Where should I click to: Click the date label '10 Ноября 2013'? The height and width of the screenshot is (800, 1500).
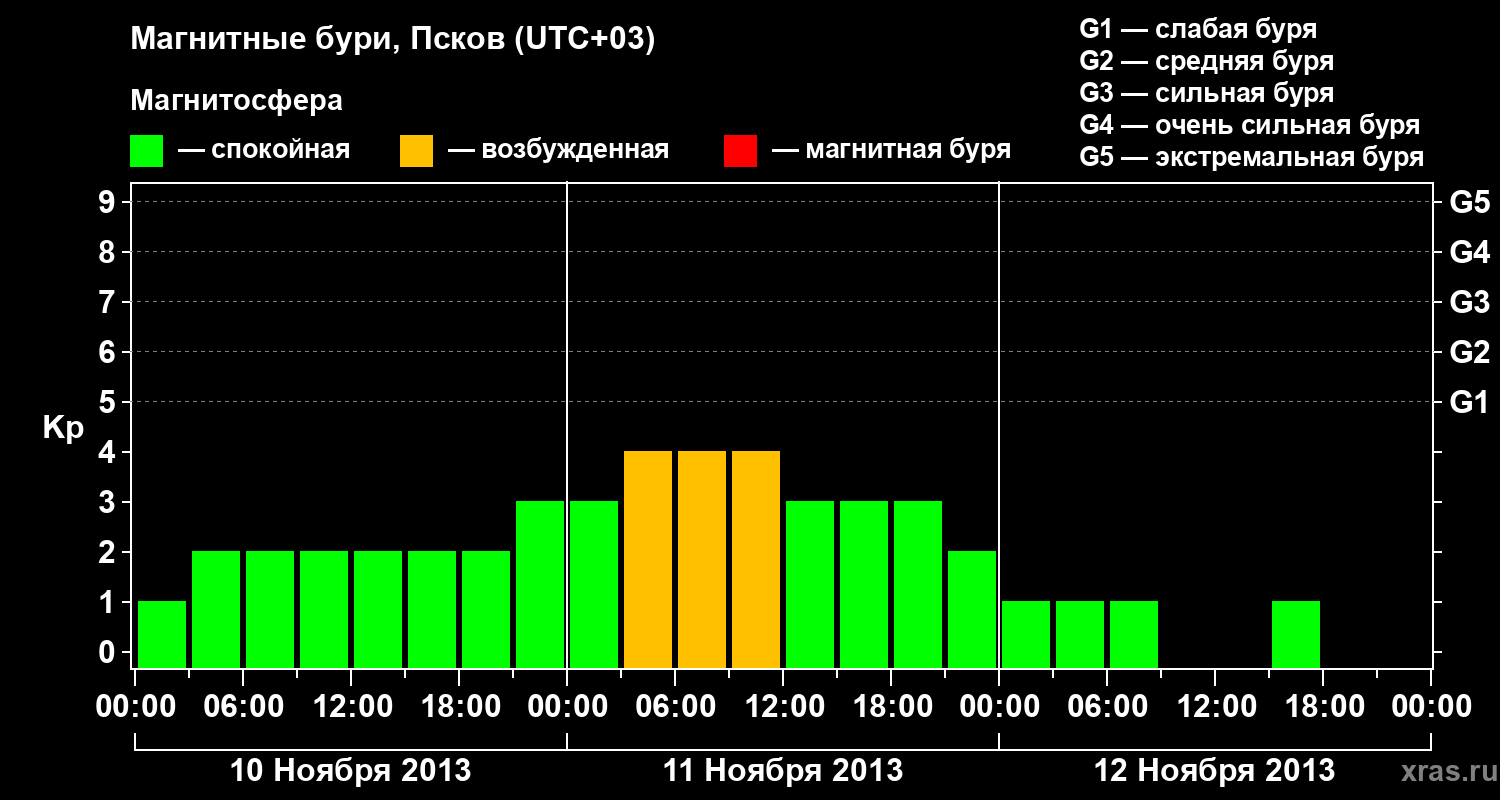pos(350,771)
